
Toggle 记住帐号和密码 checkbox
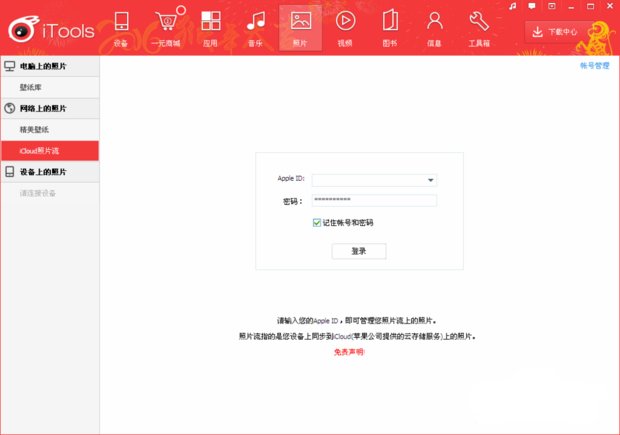(x=317, y=223)
